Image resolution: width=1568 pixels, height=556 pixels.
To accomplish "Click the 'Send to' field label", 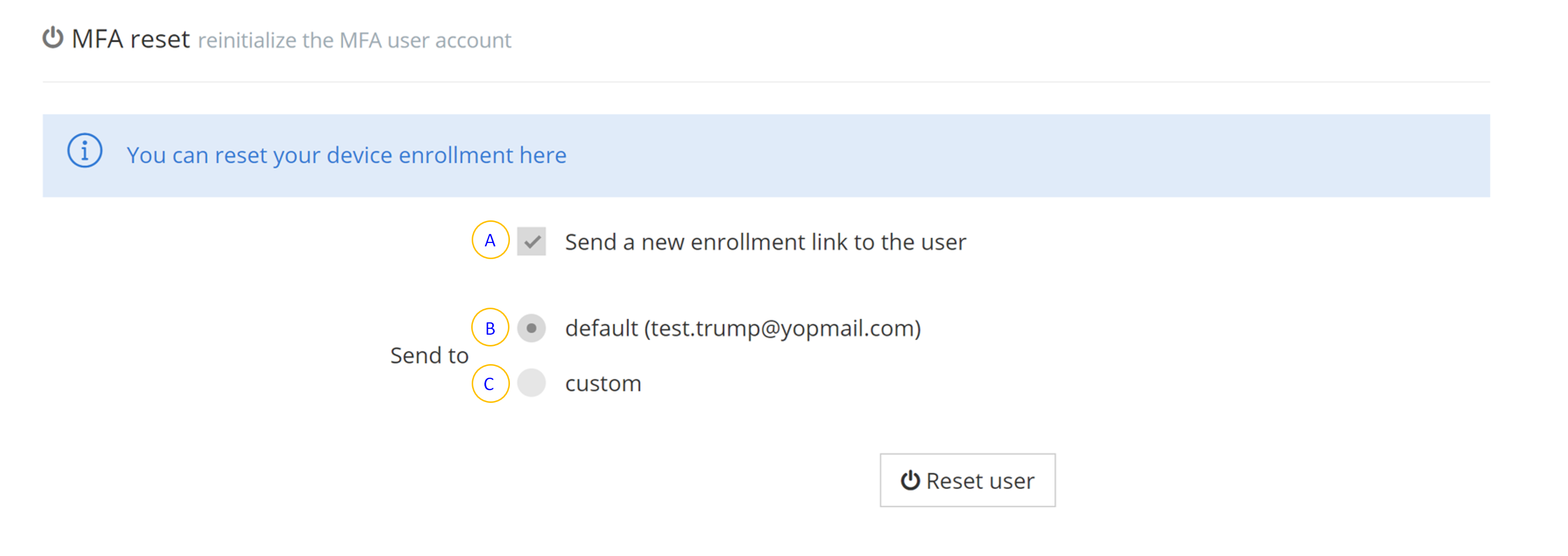I will coord(429,356).
